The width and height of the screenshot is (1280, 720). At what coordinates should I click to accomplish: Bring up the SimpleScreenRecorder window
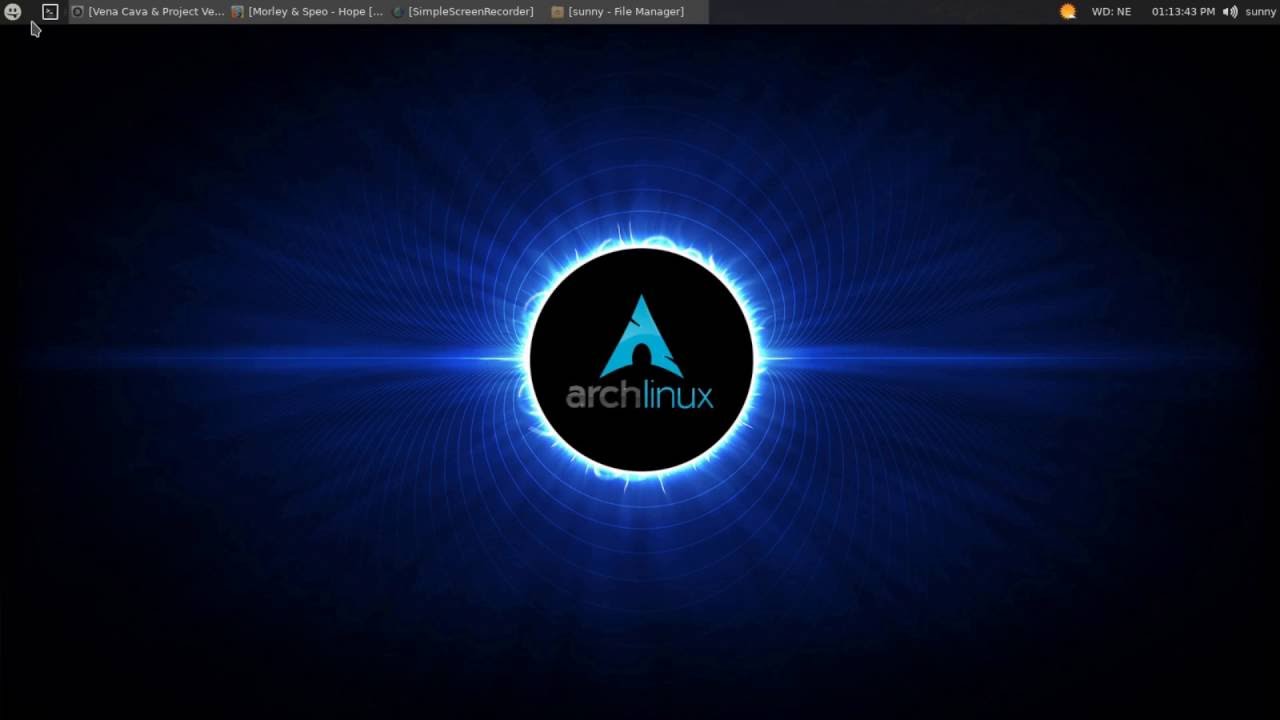pos(468,12)
